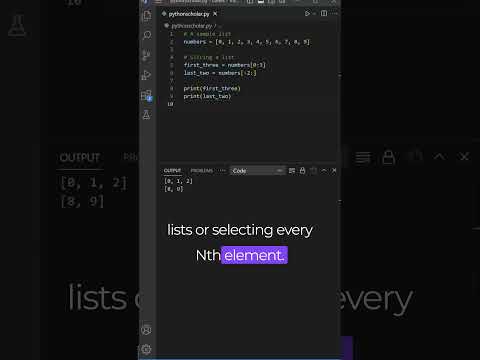480x360 pixels.
Task: Click the print(first_three) line
Action: pyautogui.click(x=212, y=88)
